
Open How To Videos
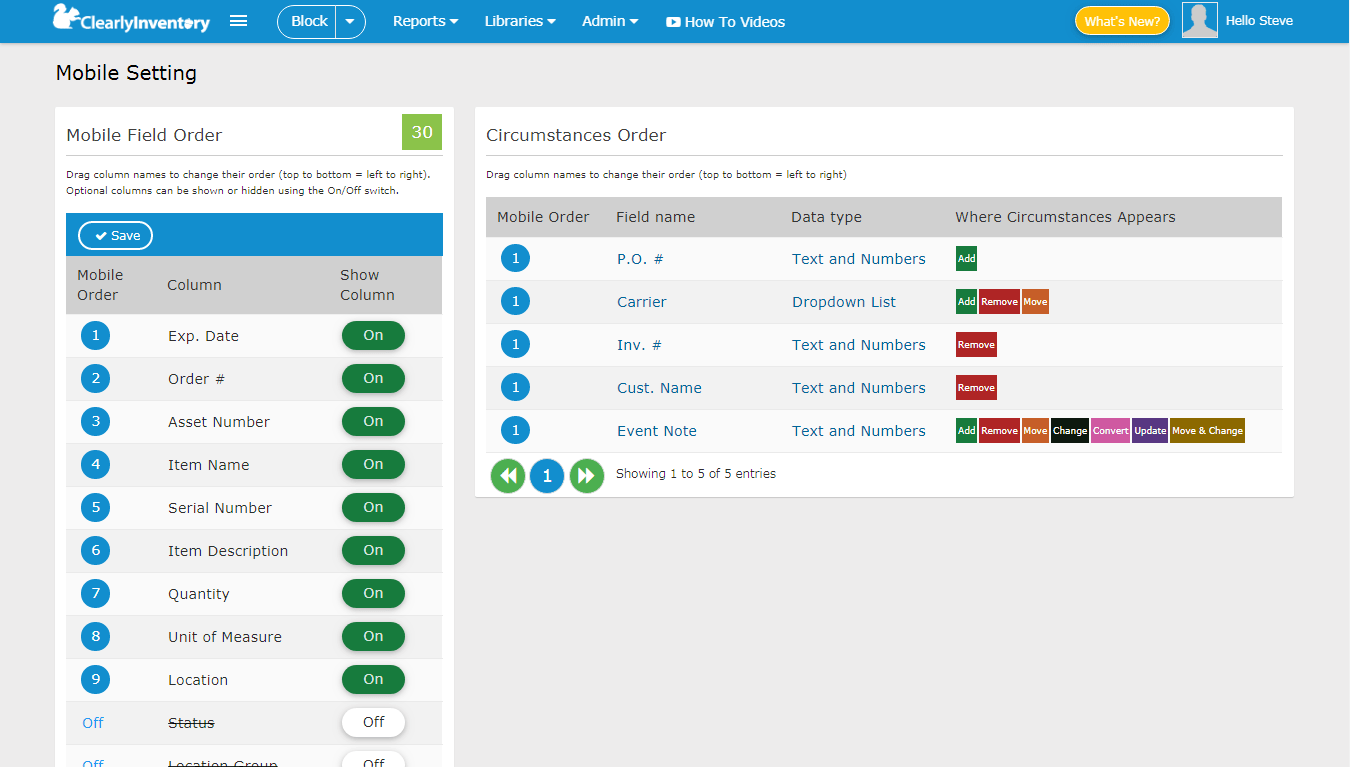pyautogui.click(x=726, y=22)
